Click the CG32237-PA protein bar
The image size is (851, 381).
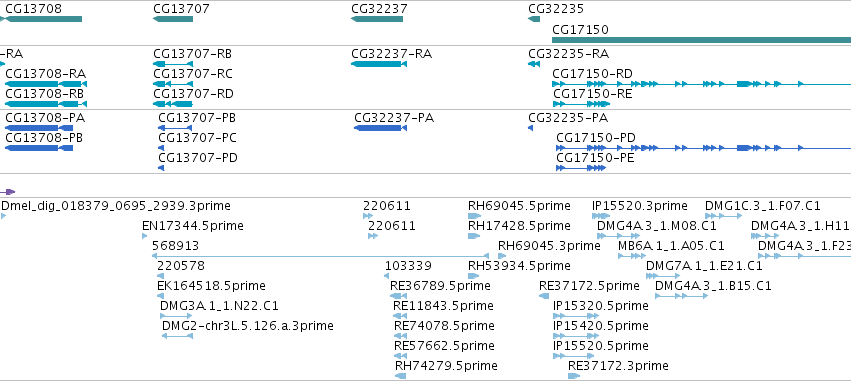[x=380, y=128]
